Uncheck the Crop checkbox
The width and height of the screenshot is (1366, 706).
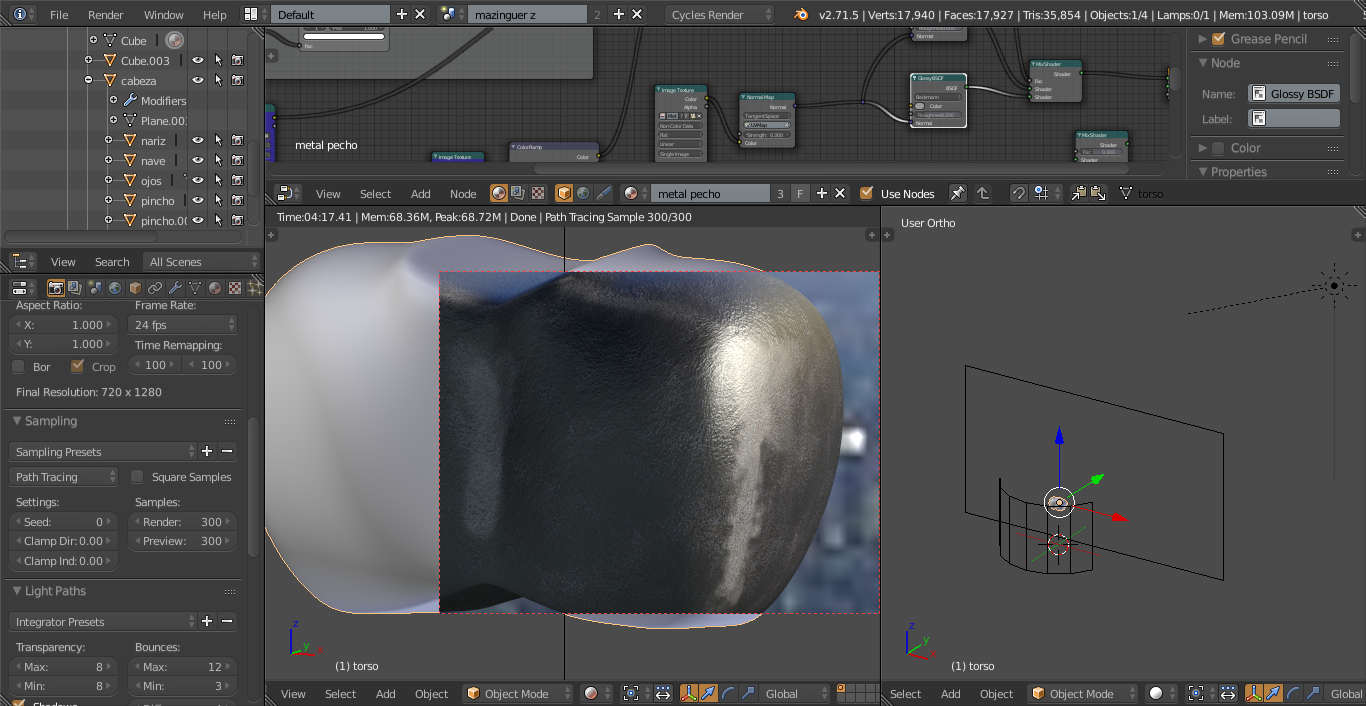[x=77, y=366]
